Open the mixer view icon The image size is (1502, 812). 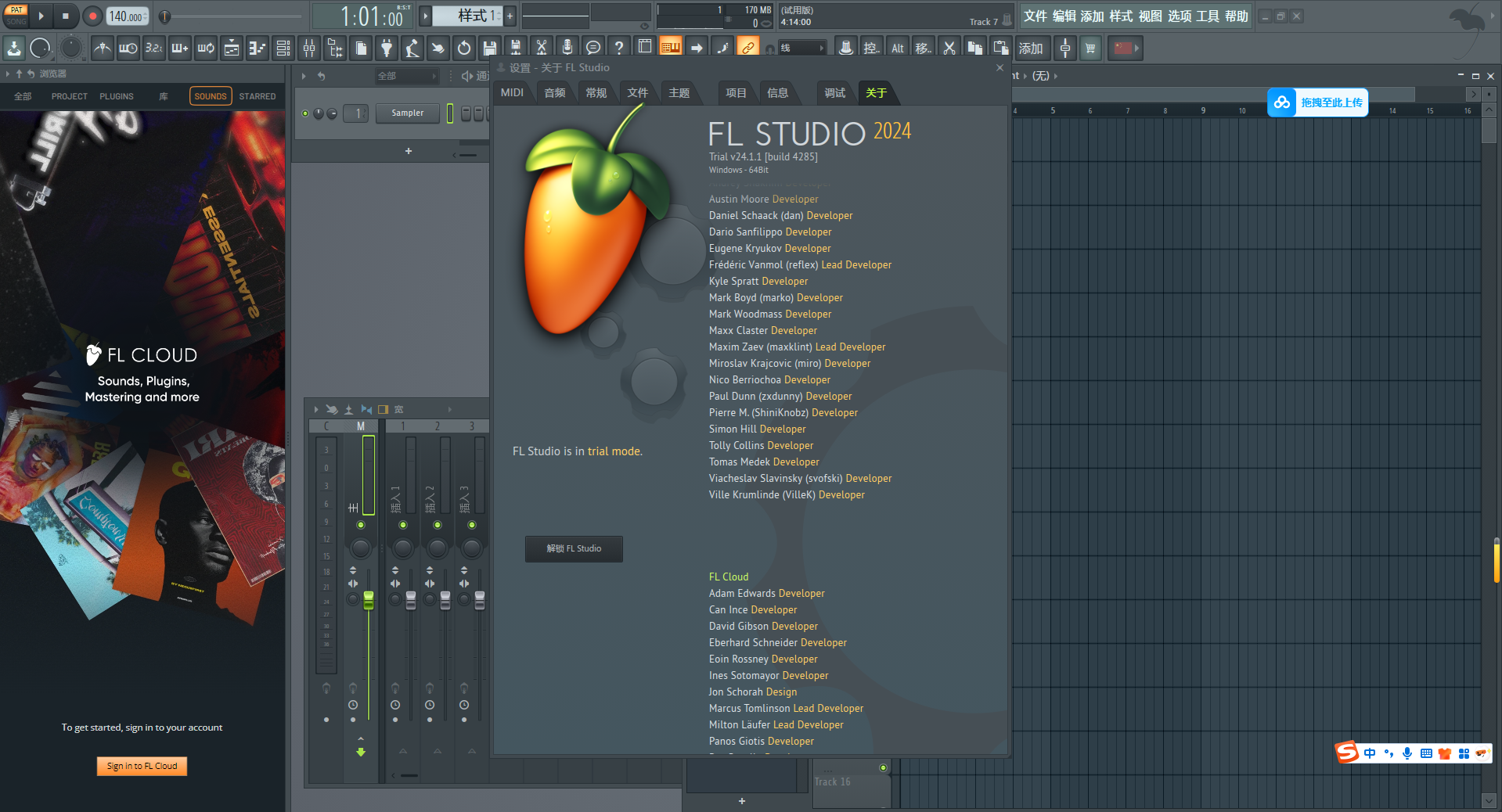[309, 49]
